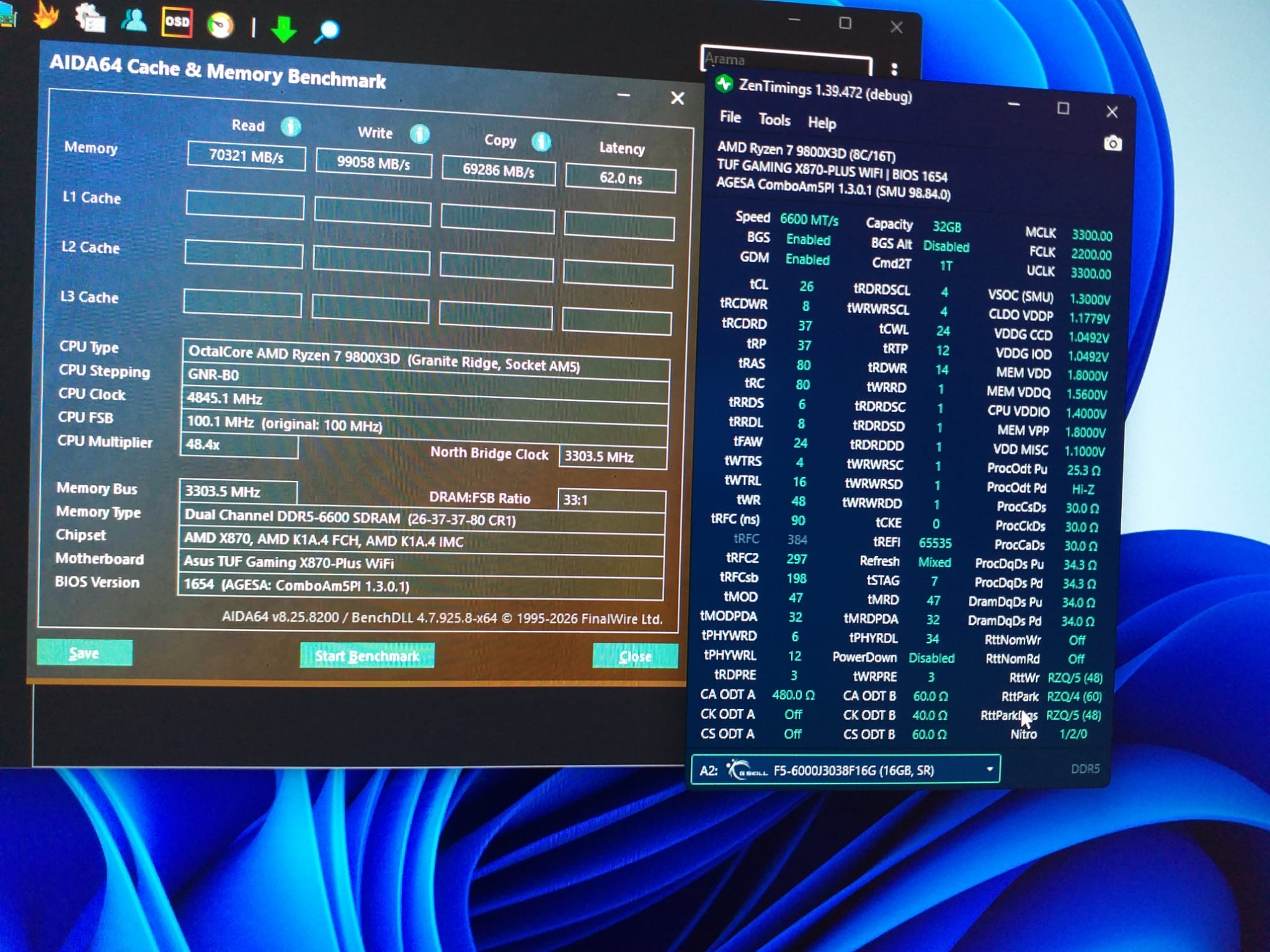Select the Memory Write value 99058 MB/s
The width and height of the screenshot is (1270, 952).
click(x=373, y=163)
